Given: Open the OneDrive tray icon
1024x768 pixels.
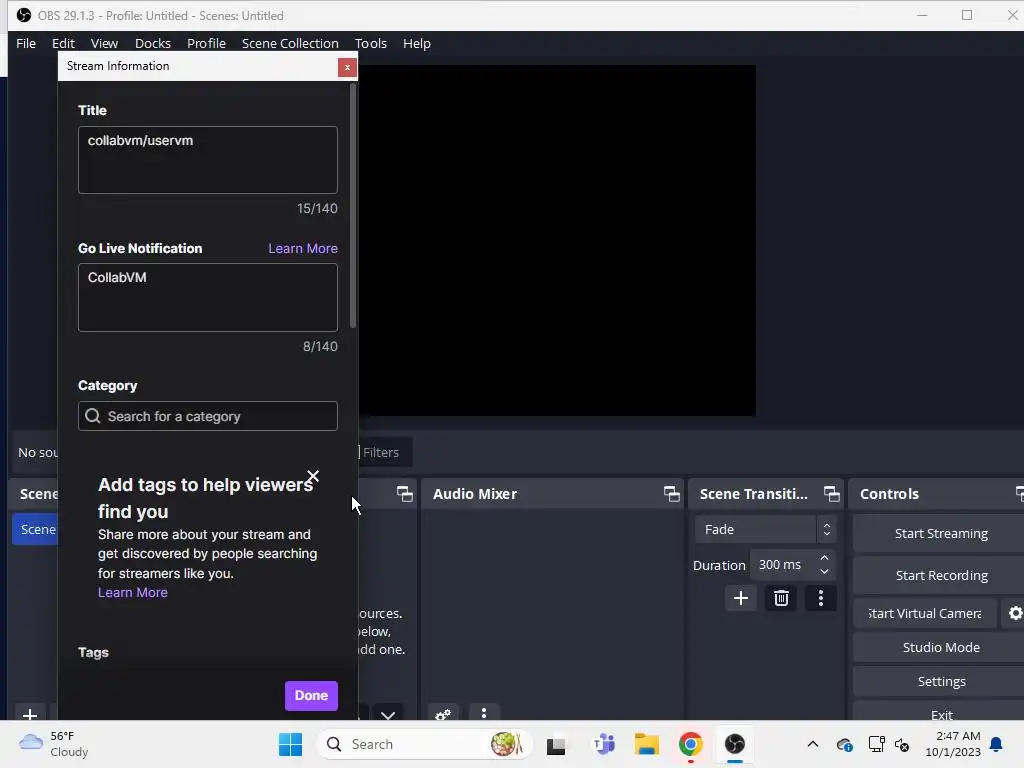Looking at the screenshot, I should pos(844,744).
